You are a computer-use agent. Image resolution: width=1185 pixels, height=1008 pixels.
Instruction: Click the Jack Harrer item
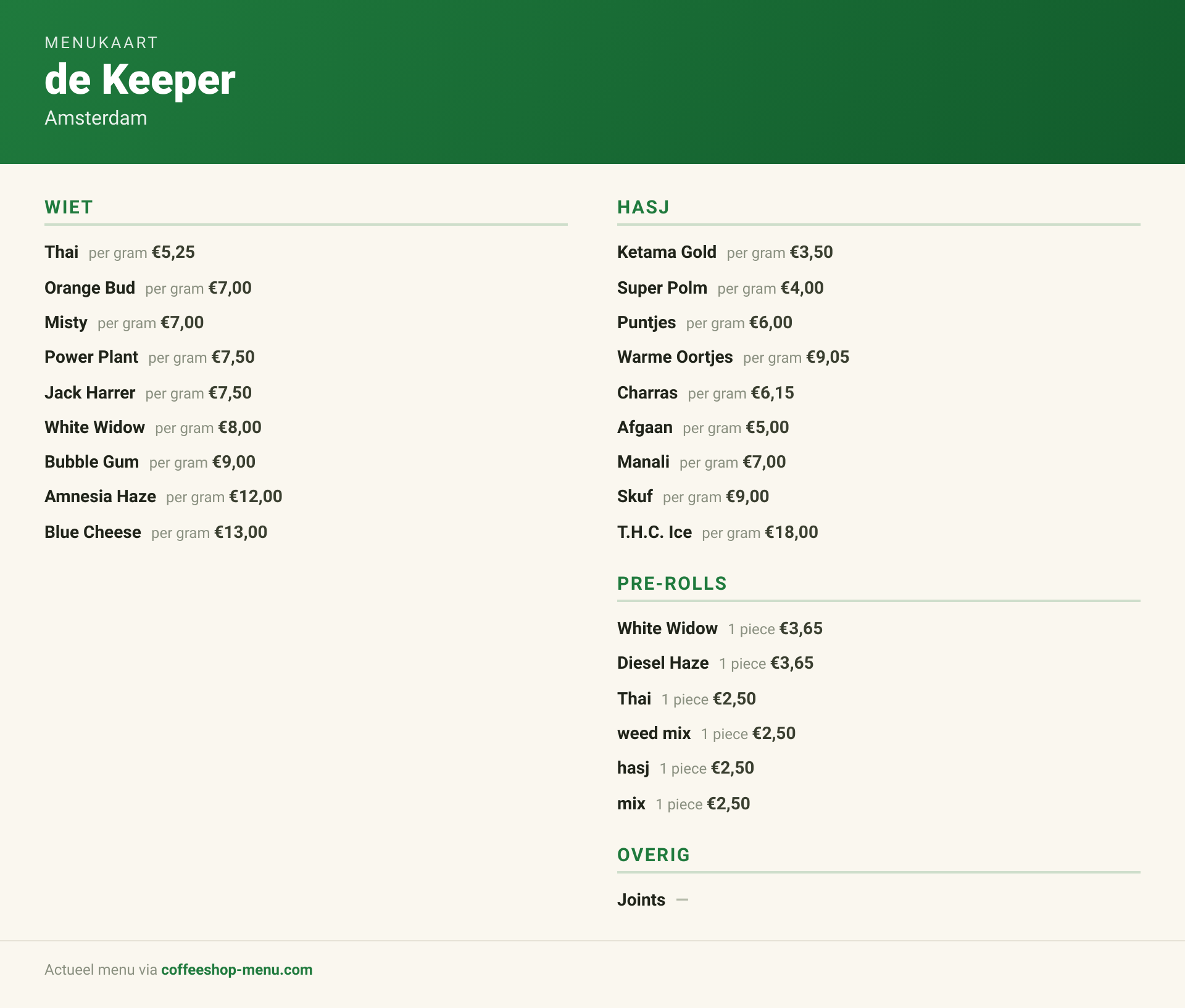89,393
